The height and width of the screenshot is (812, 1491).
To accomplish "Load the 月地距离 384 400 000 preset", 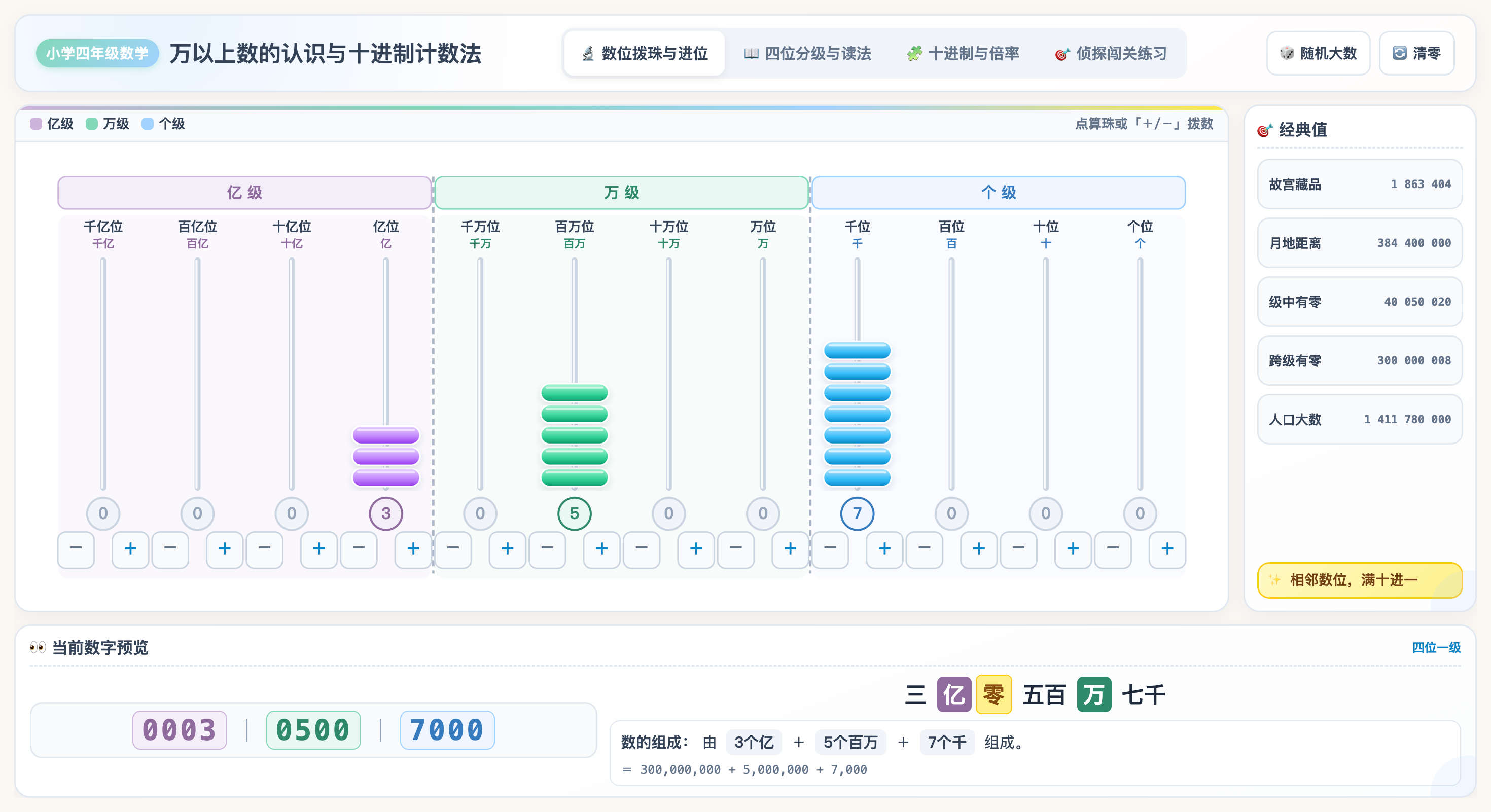I will point(1360,243).
